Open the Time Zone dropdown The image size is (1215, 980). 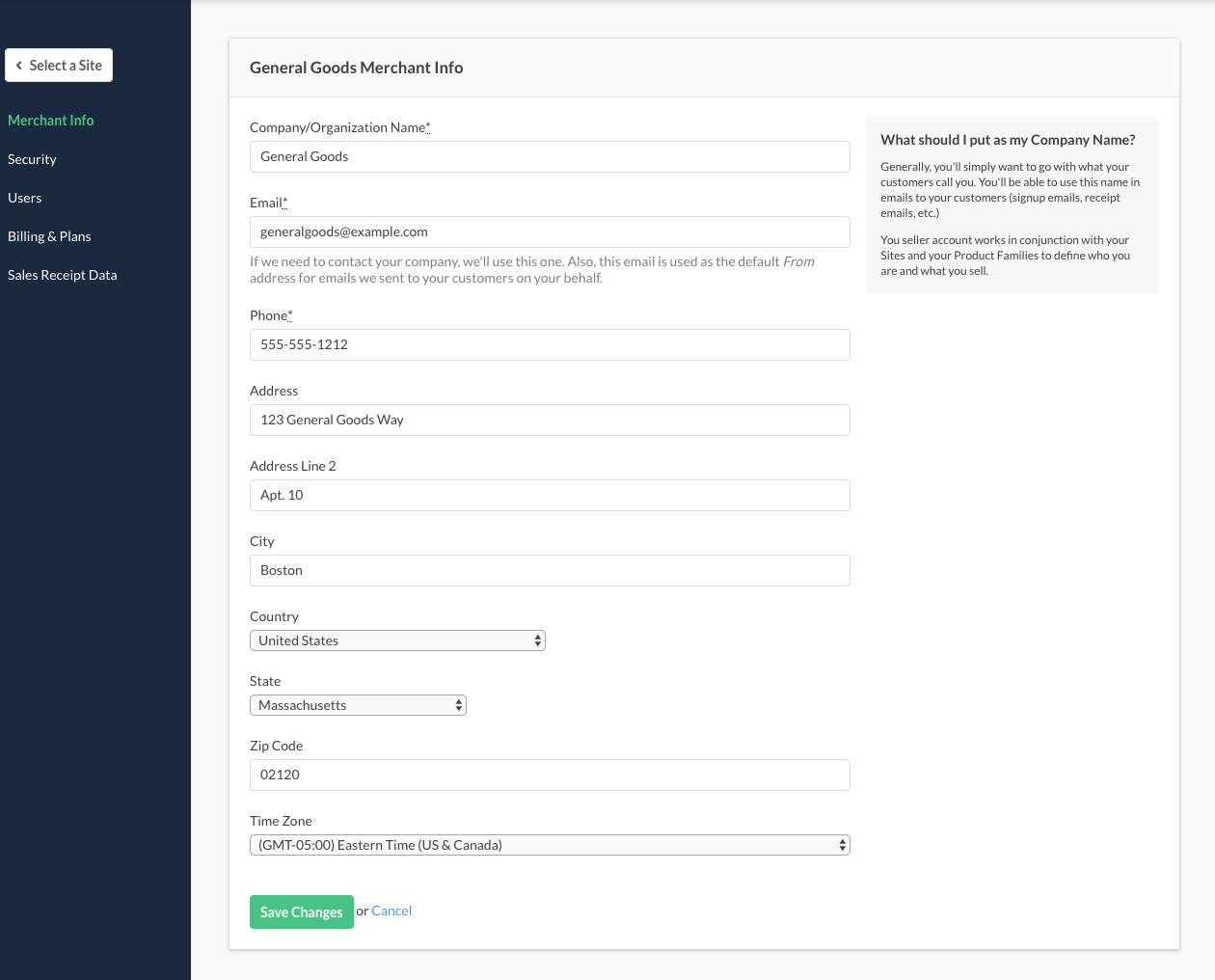point(550,845)
